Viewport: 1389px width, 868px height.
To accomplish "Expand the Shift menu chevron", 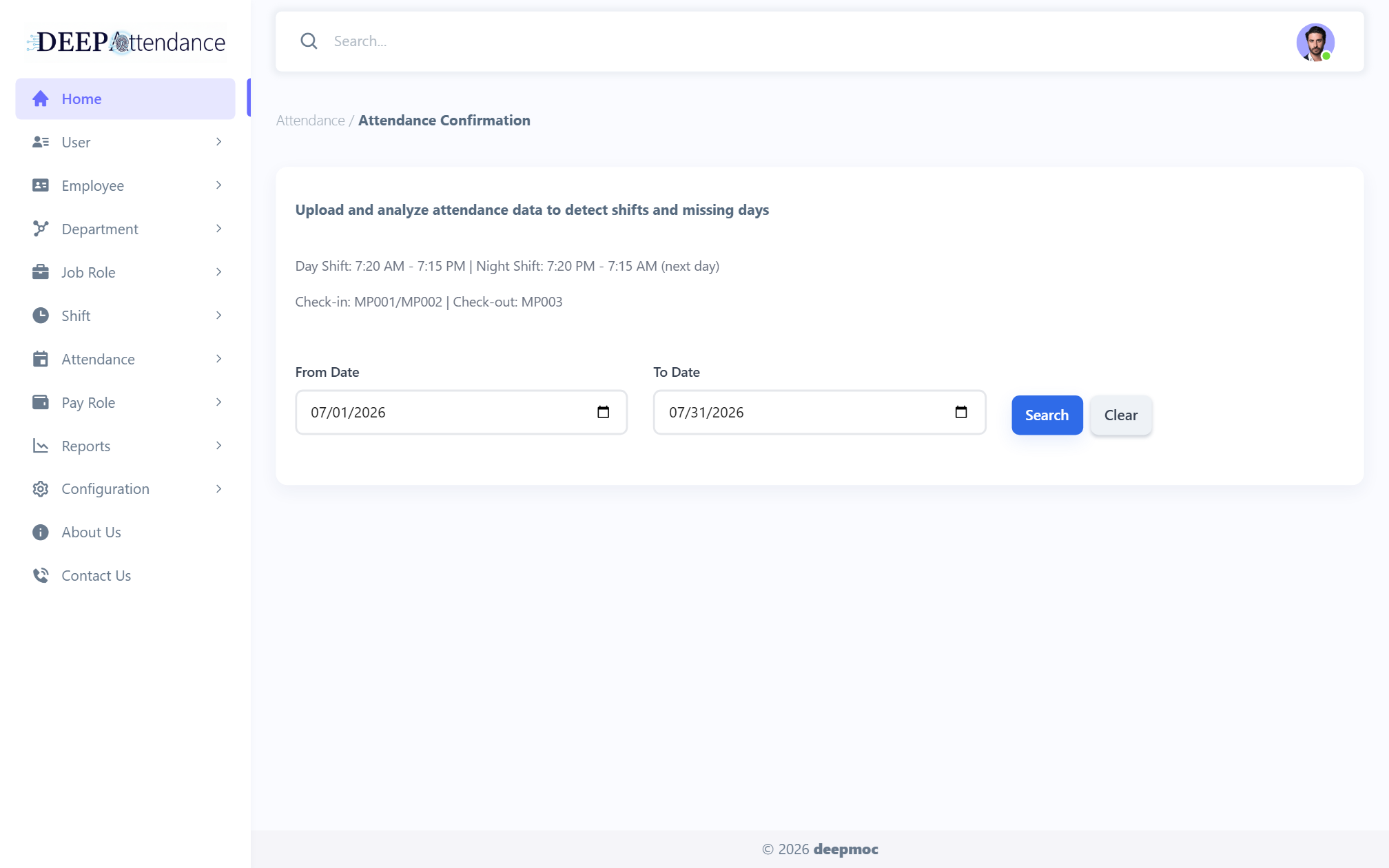I will tap(219, 316).
